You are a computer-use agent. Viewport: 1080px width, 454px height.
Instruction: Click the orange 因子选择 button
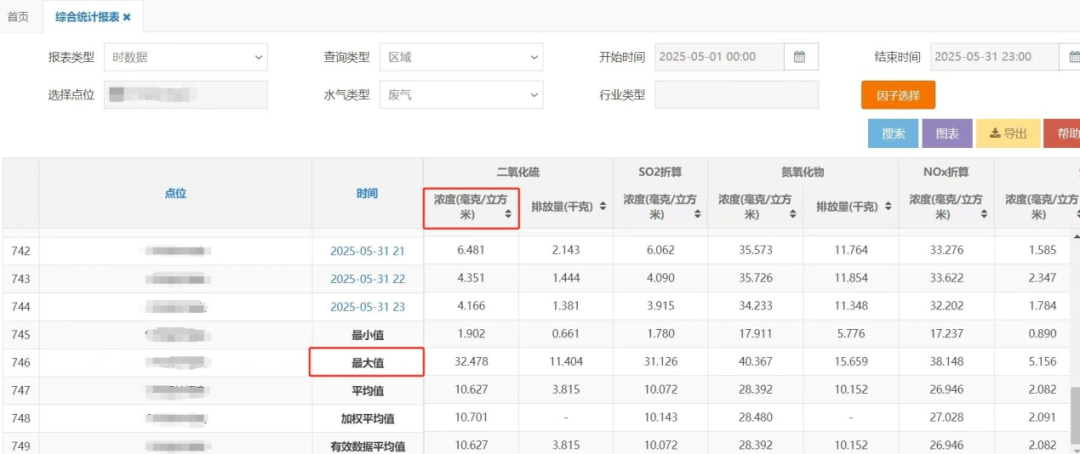(897, 95)
